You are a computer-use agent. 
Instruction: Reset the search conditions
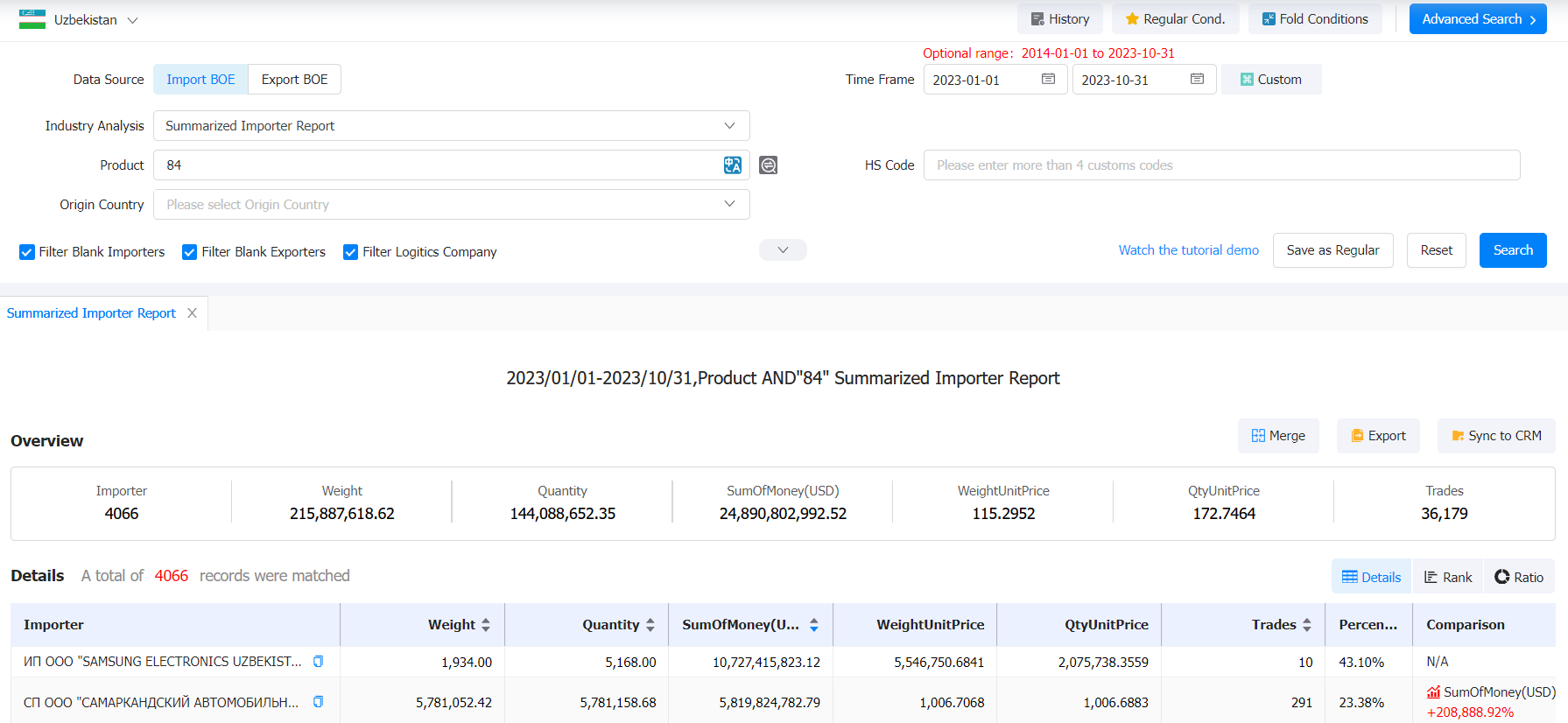pos(1436,250)
